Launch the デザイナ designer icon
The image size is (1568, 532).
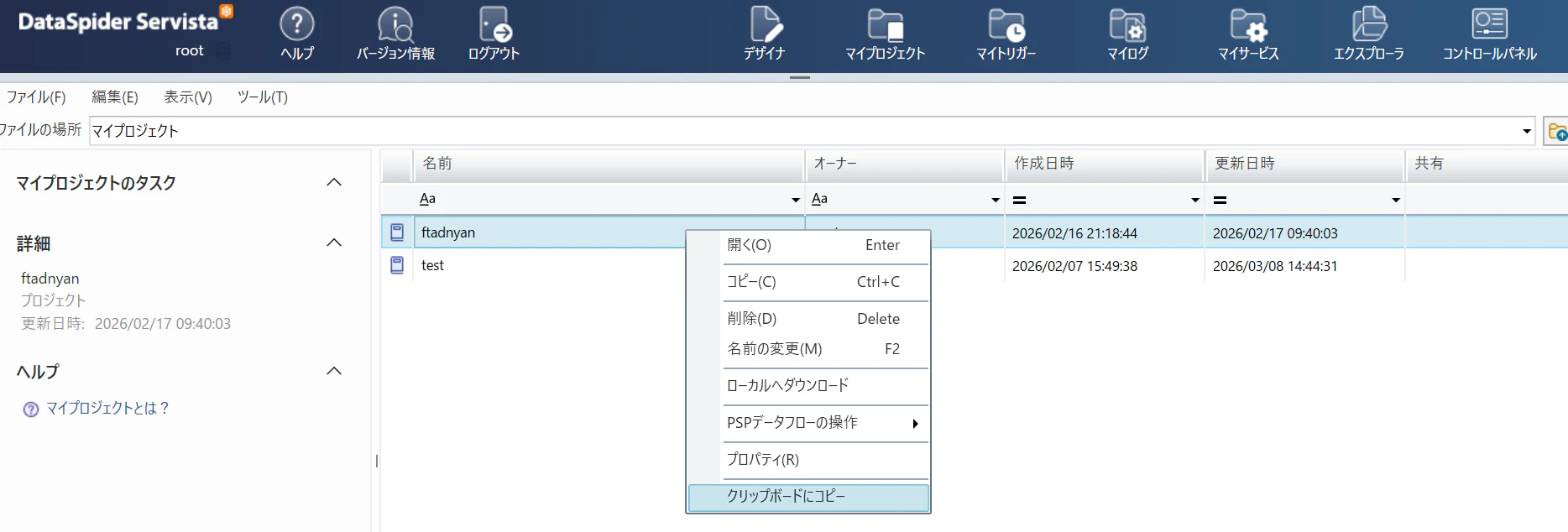765,24
